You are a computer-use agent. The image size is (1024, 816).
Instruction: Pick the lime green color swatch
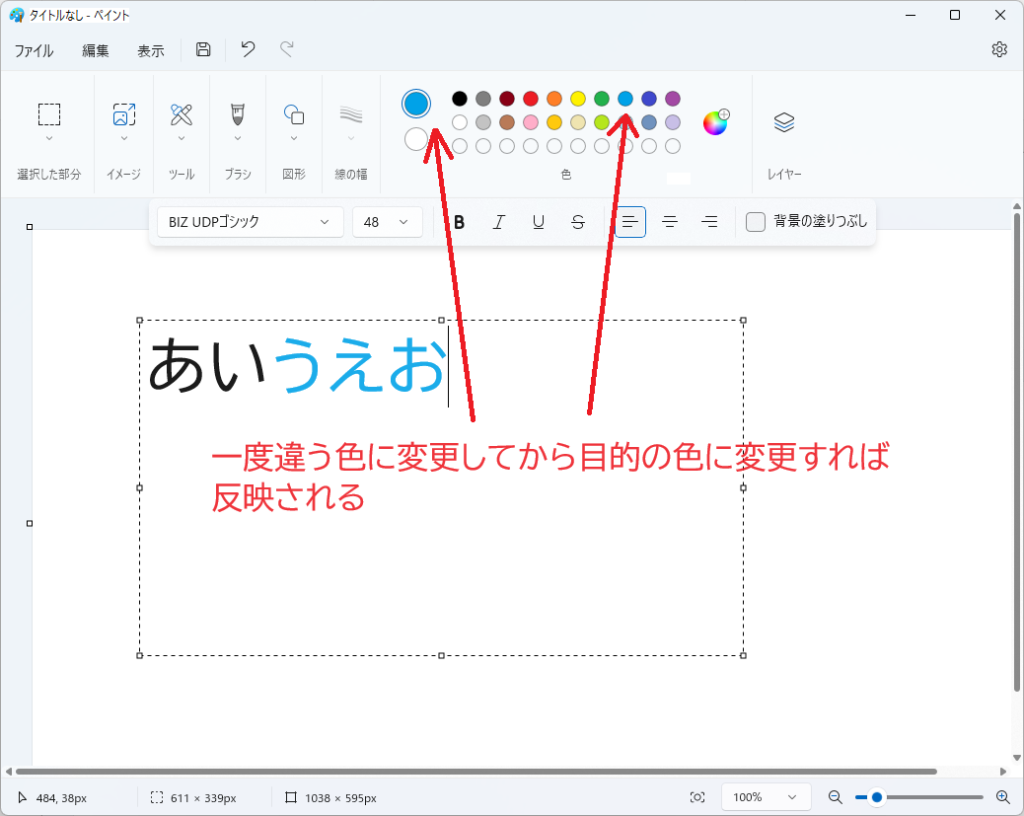click(601, 122)
